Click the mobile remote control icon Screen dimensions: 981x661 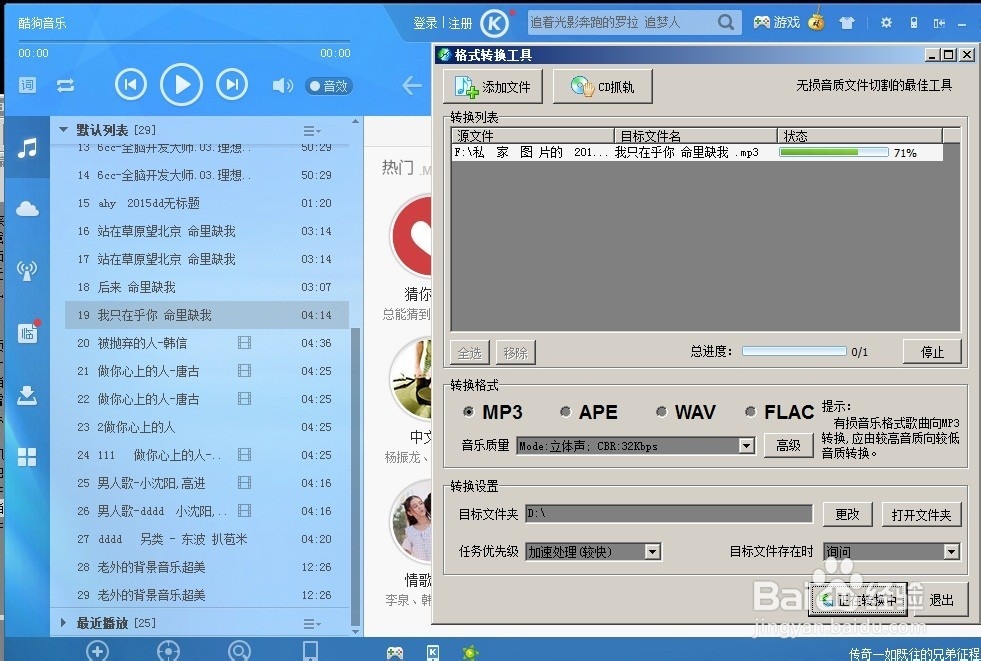coord(913,23)
